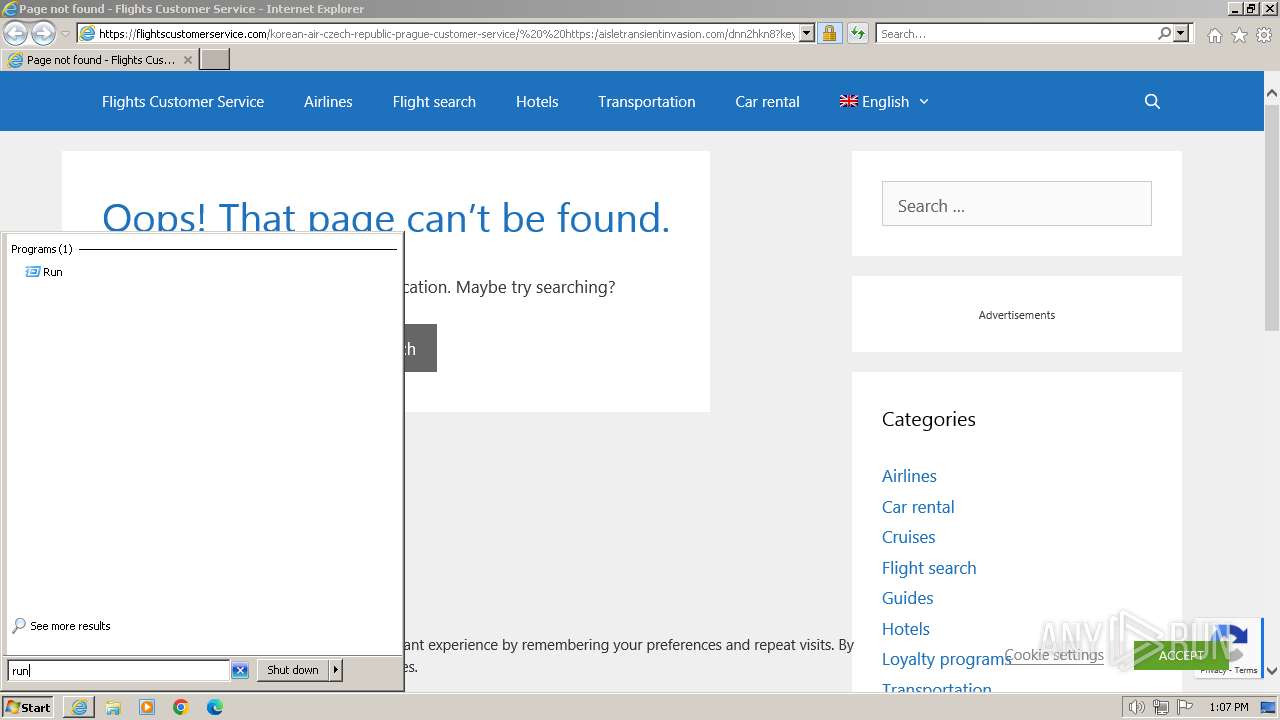Click the Internet Explorer address bar URL

(x=446, y=33)
